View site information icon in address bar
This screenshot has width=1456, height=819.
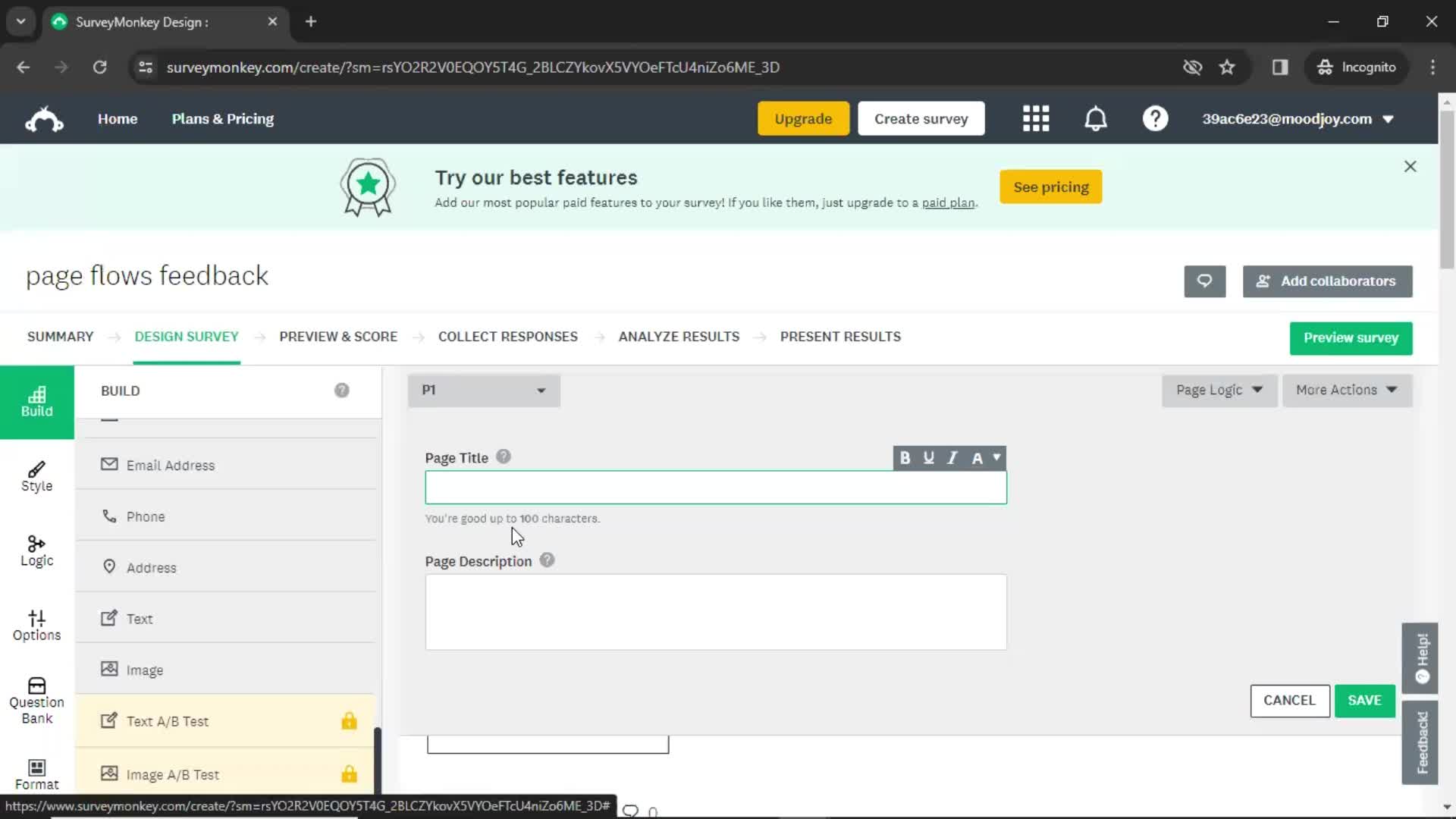pyautogui.click(x=146, y=67)
